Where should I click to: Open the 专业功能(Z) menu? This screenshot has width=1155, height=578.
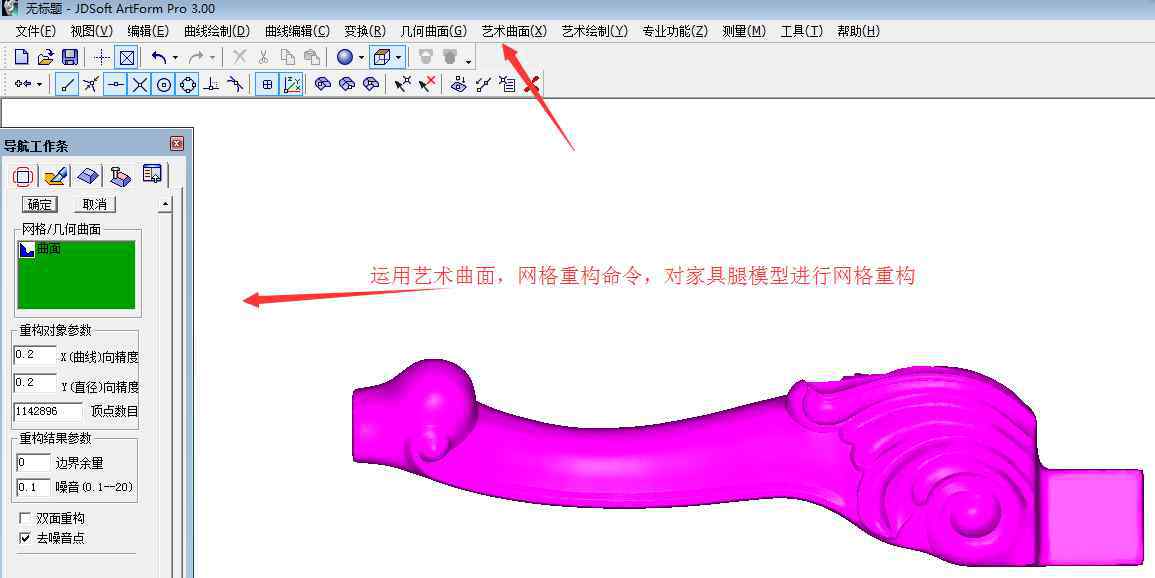coord(675,31)
